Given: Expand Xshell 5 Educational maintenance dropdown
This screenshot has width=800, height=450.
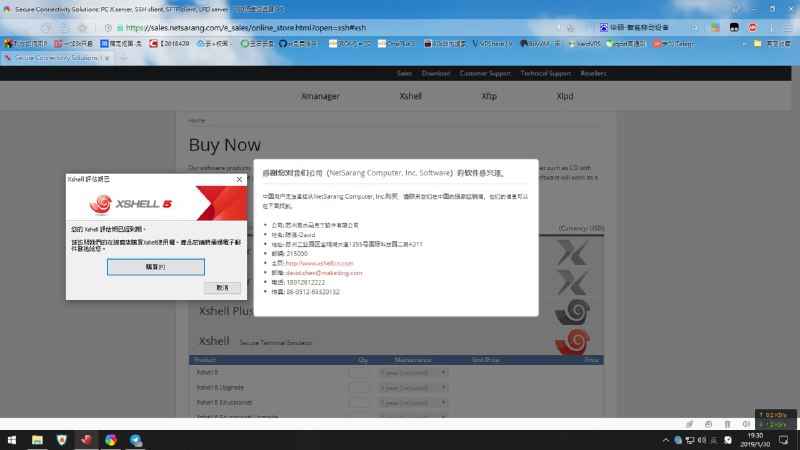Looking at the screenshot, I should pyautogui.click(x=412, y=402).
